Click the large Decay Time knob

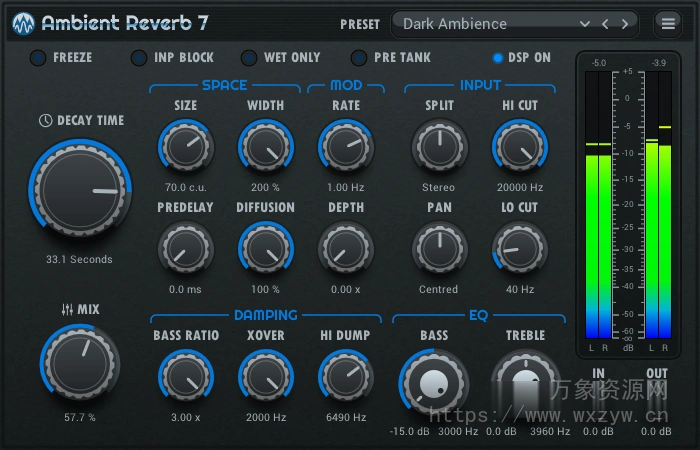pyautogui.click(x=80, y=188)
